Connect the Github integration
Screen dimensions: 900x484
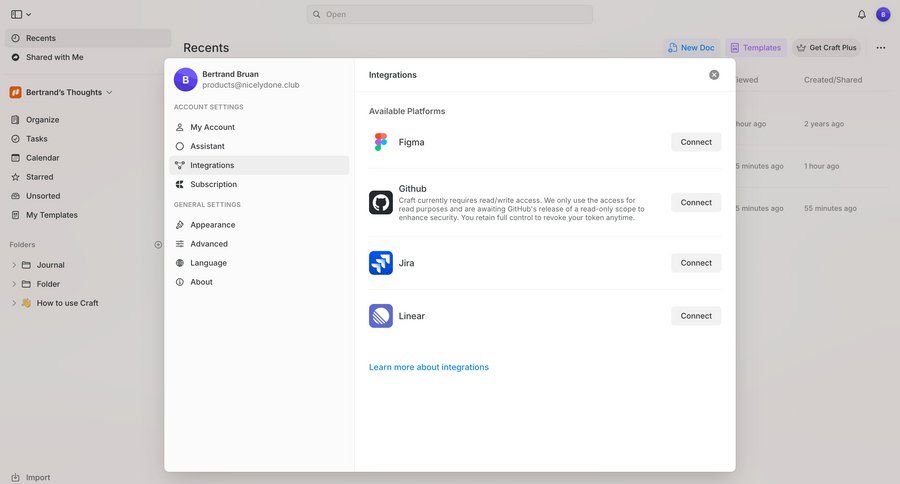(x=696, y=202)
